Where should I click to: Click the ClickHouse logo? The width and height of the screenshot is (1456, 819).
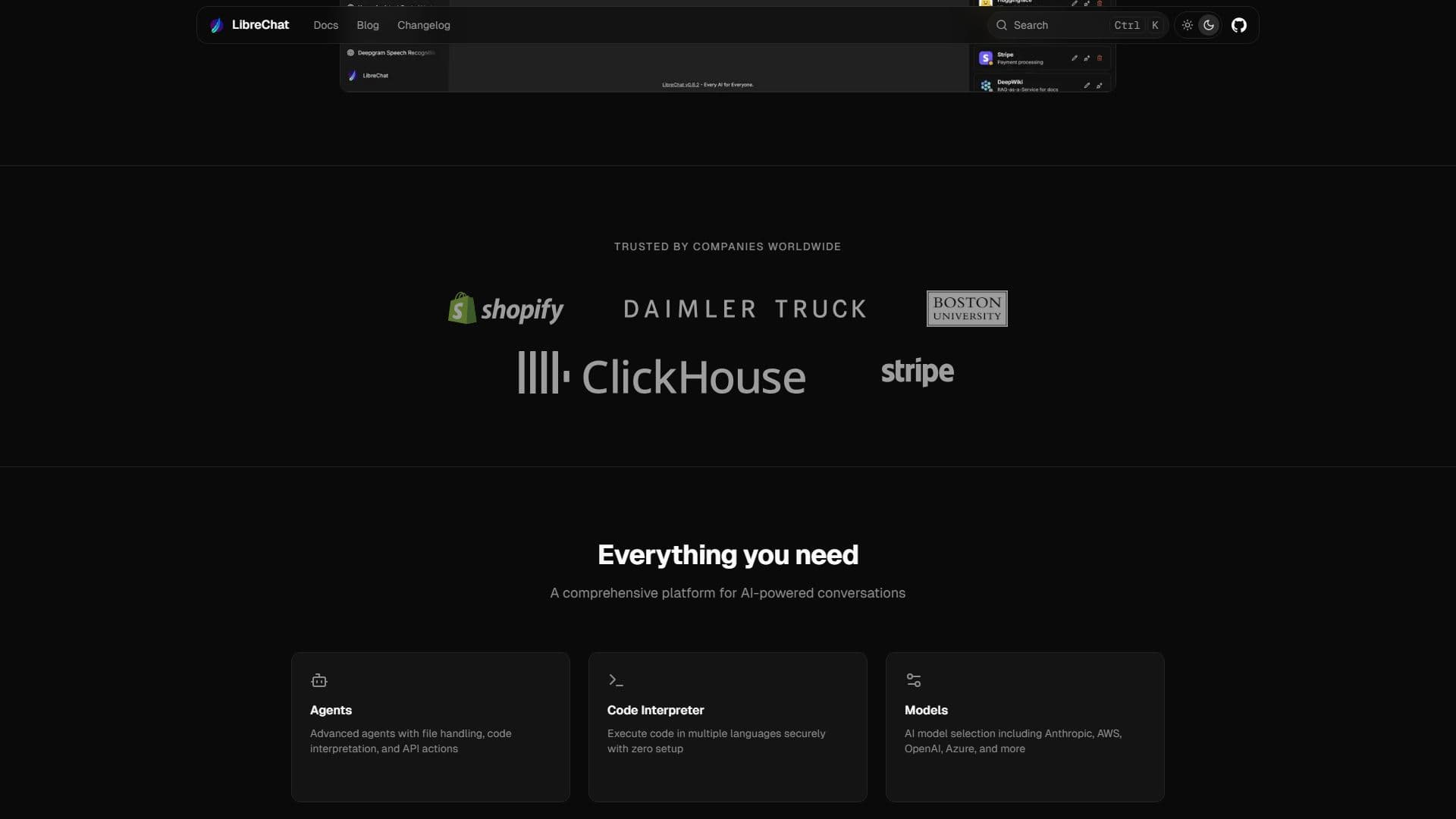pyautogui.click(x=661, y=374)
